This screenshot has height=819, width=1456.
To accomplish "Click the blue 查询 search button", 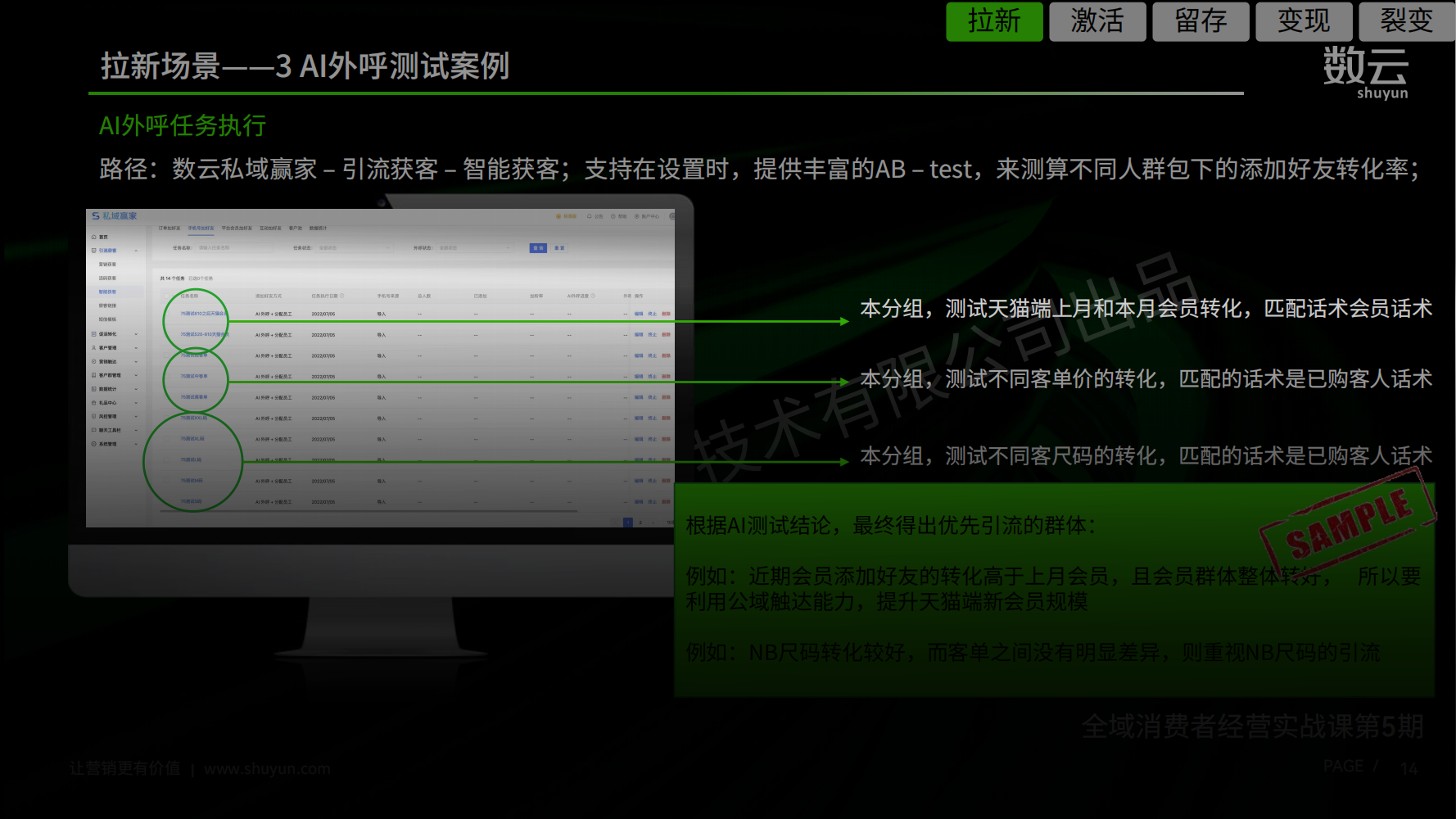I will point(538,247).
